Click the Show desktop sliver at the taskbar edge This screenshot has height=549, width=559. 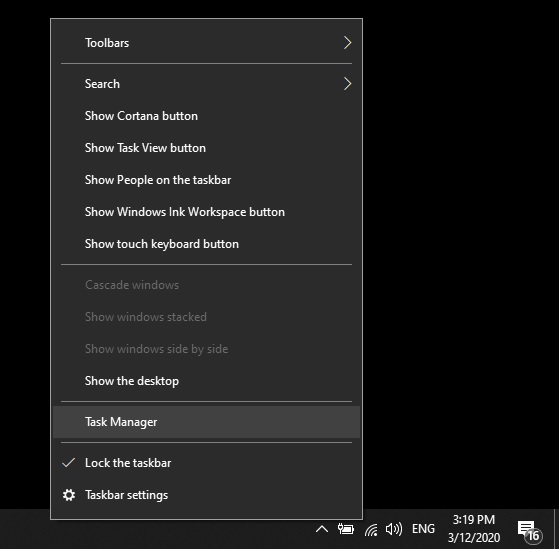(x=556, y=529)
